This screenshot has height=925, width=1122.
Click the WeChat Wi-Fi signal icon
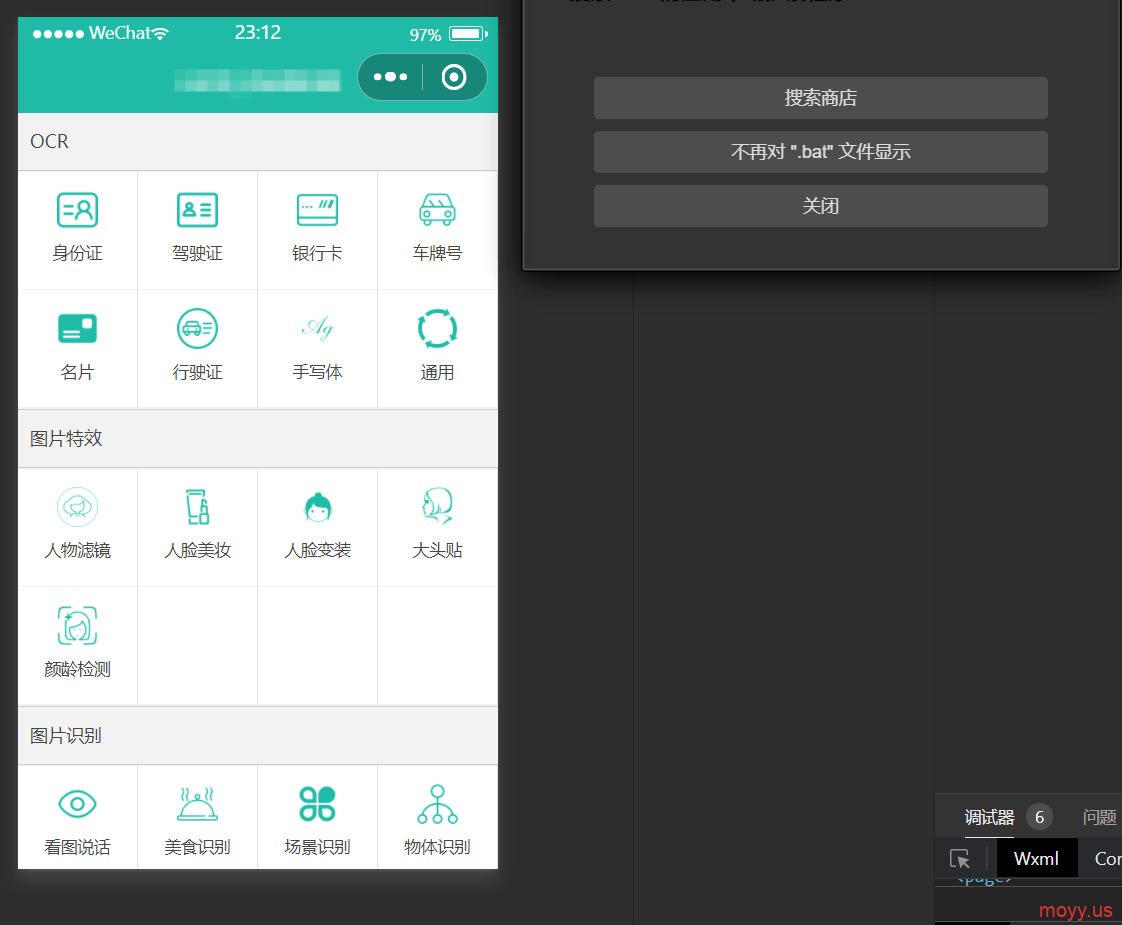160,33
